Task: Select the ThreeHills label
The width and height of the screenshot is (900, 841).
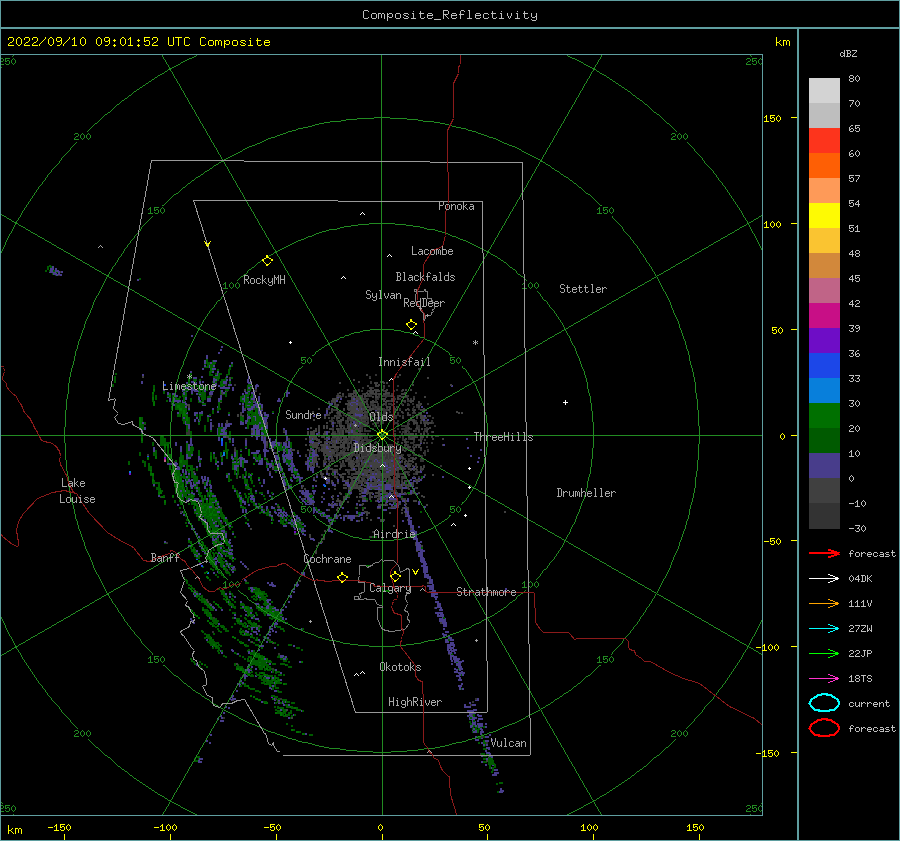Action: point(503,437)
